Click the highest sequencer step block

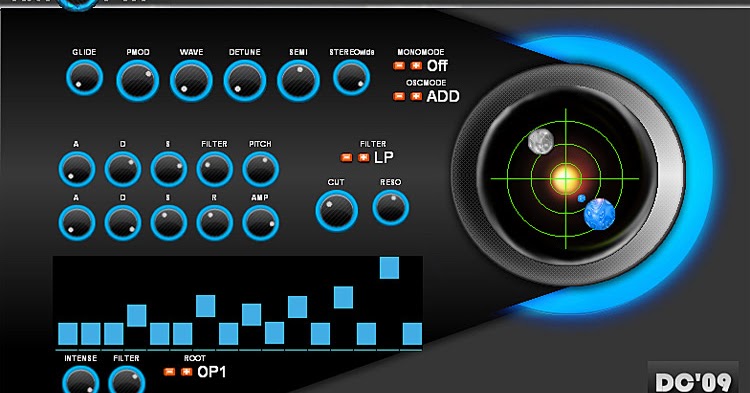point(389,268)
